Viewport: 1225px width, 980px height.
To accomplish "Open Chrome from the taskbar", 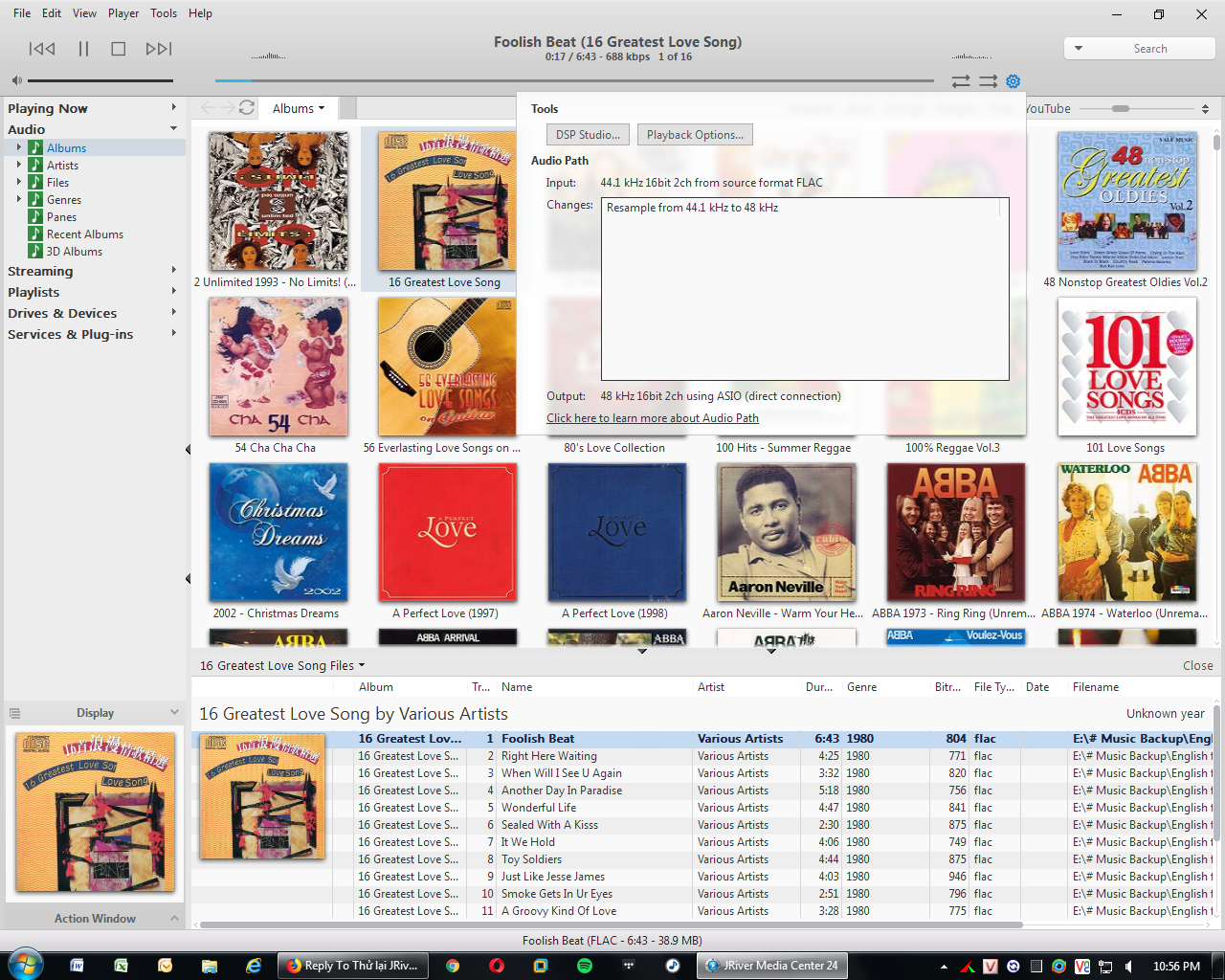I will coord(452,966).
